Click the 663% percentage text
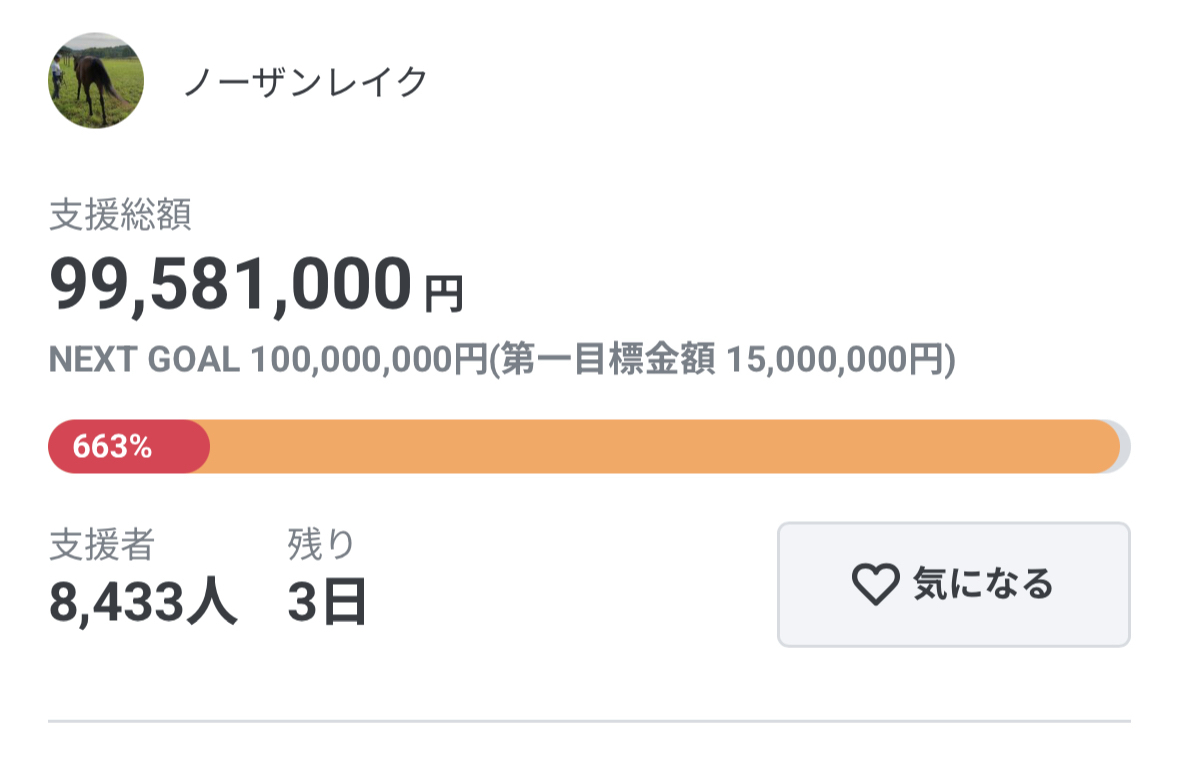 point(112,447)
